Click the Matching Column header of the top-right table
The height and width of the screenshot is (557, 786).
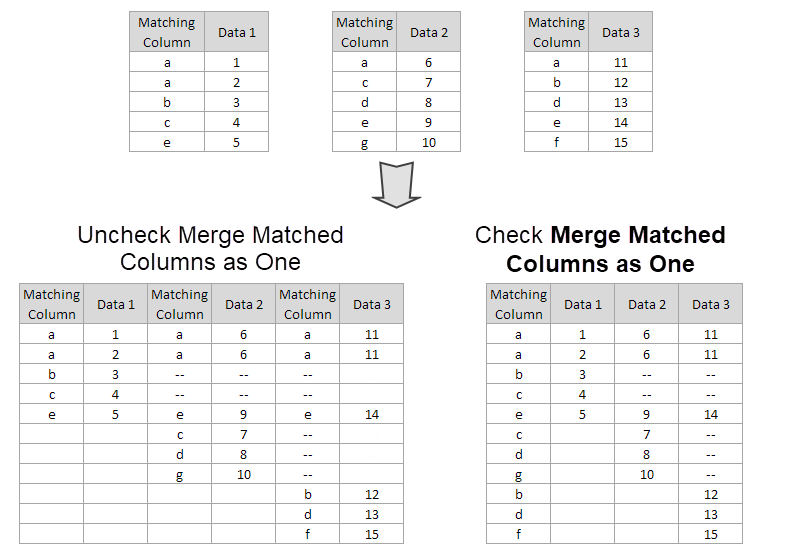point(557,32)
